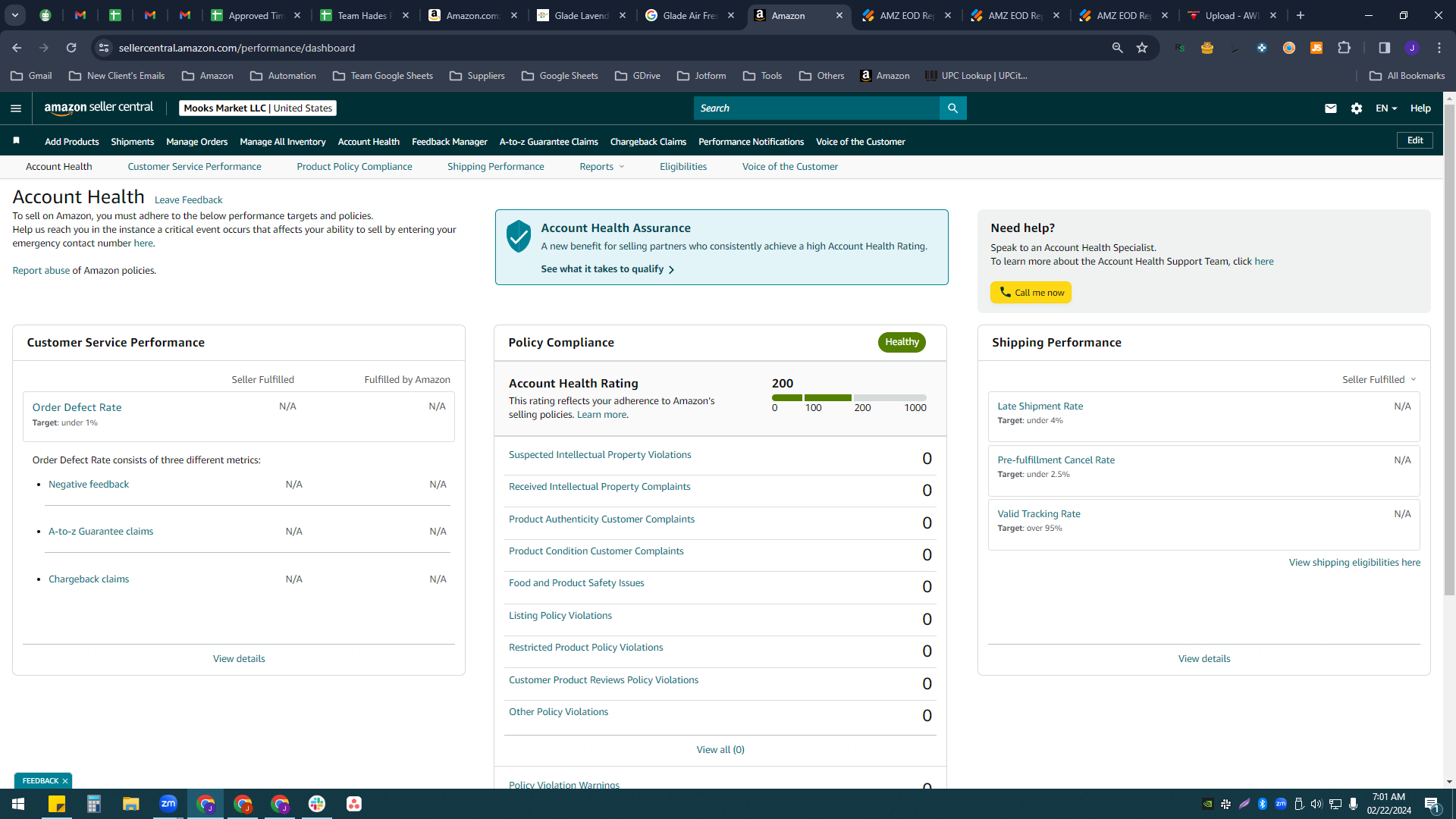Open the Mooks Market LLC account switcher

pos(258,108)
